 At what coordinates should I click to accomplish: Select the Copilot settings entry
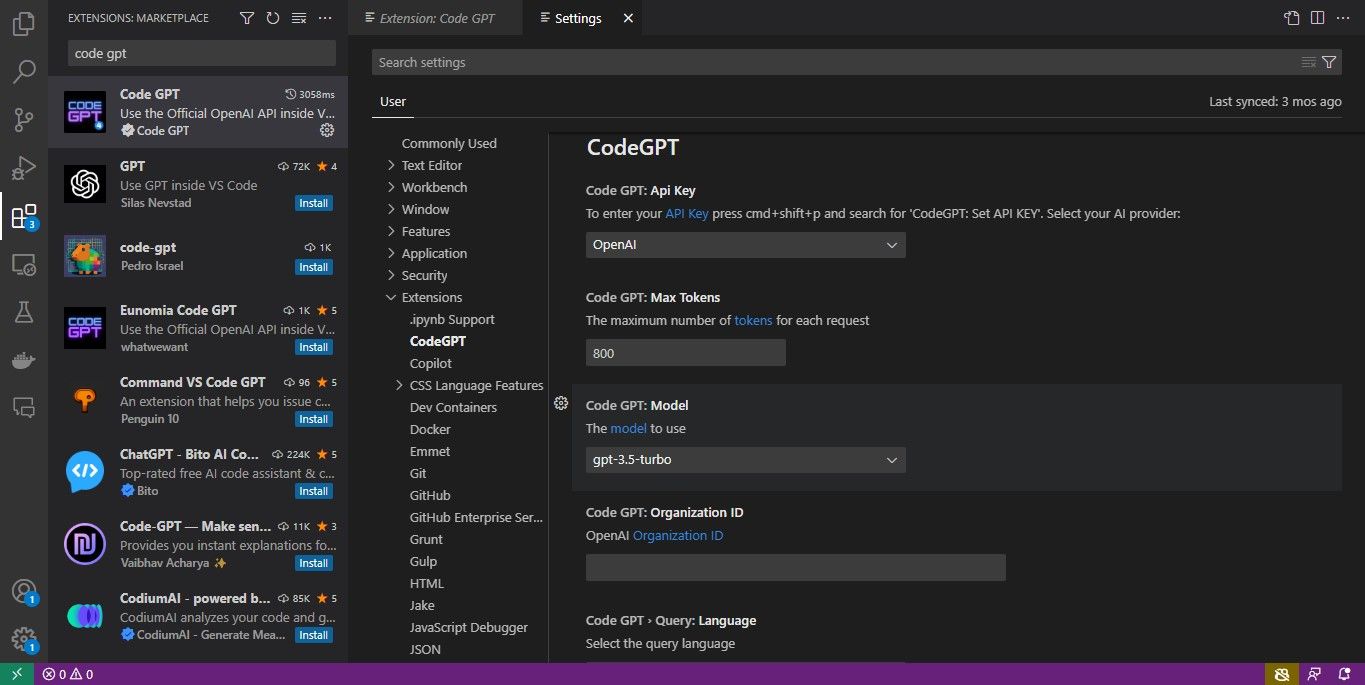(430, 363)
